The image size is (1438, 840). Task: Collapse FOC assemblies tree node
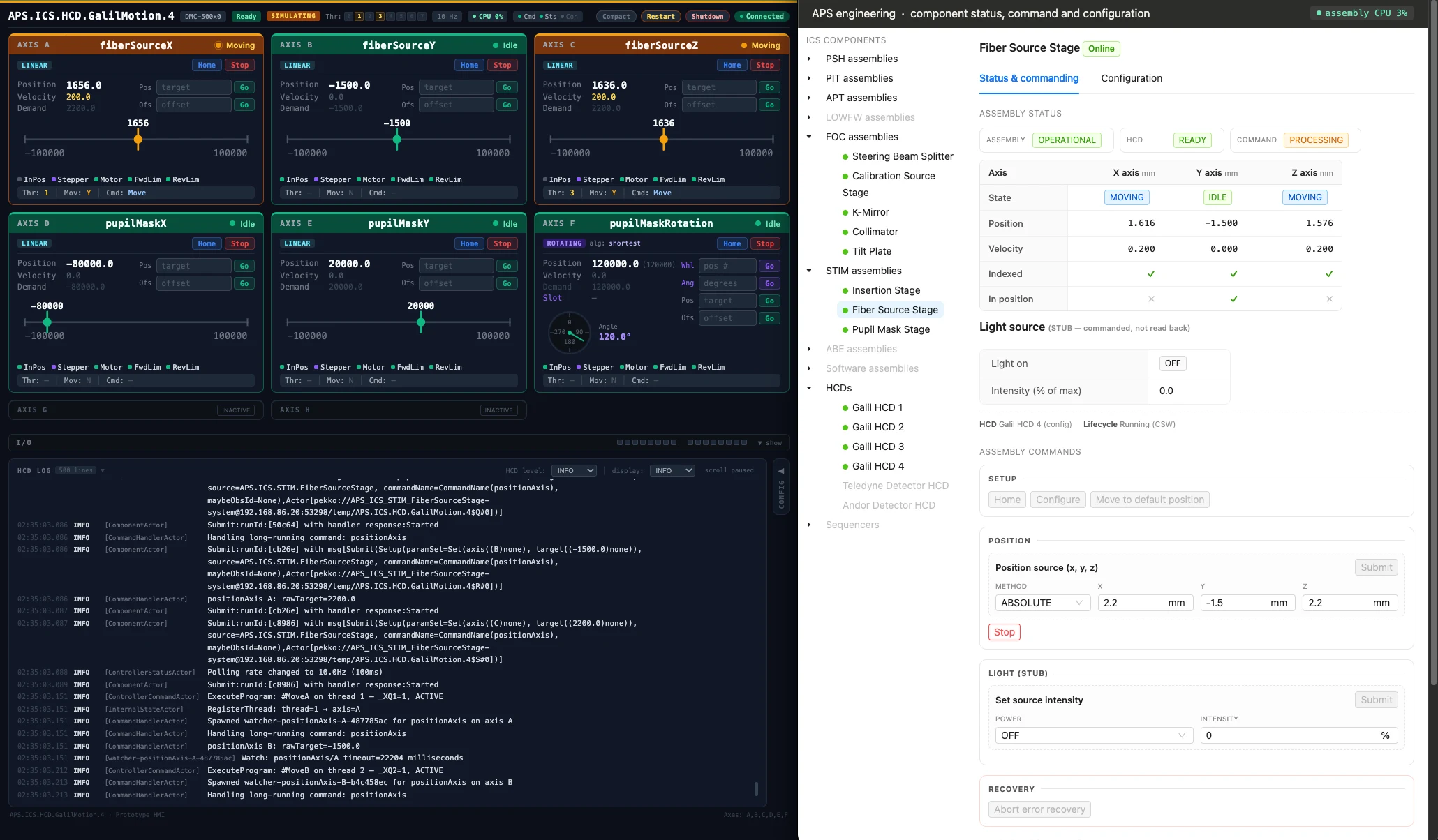[x=809, y=137]
